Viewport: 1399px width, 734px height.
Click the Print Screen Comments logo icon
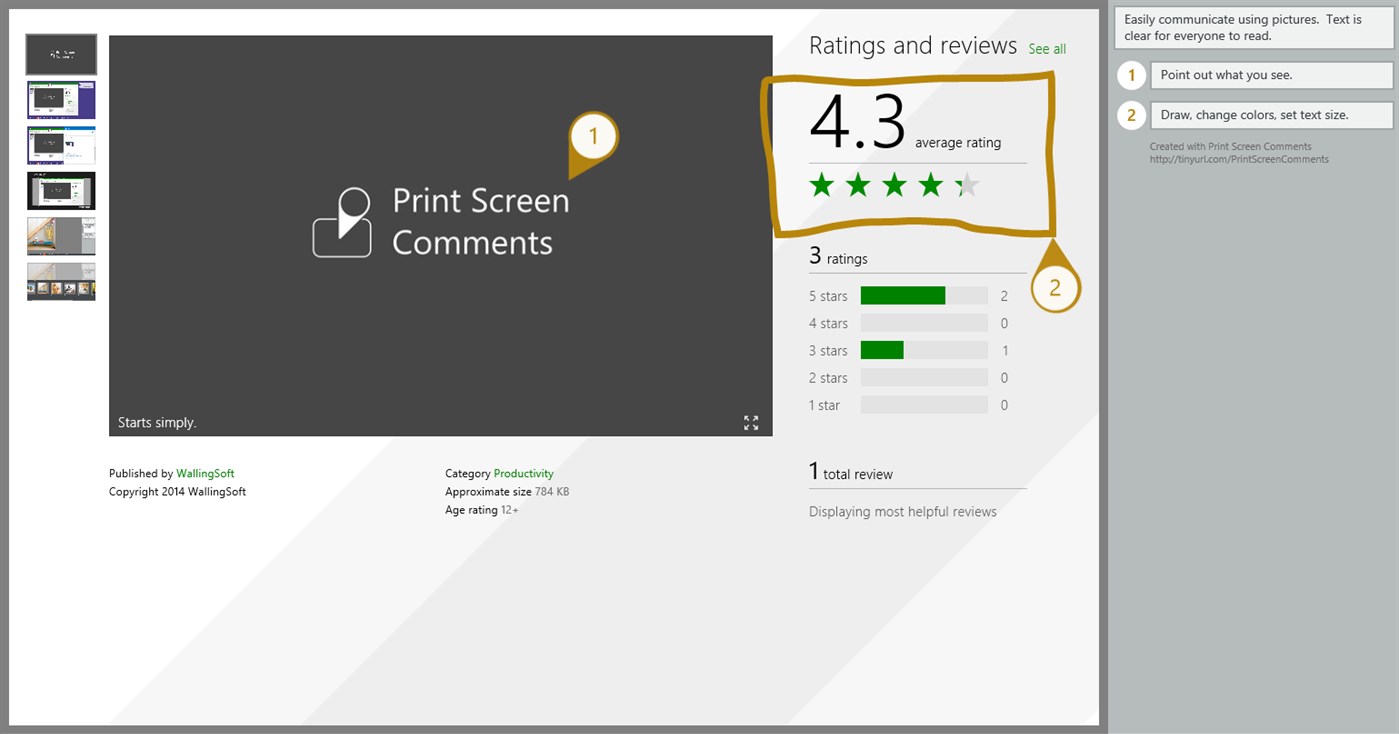click(342, 222)
